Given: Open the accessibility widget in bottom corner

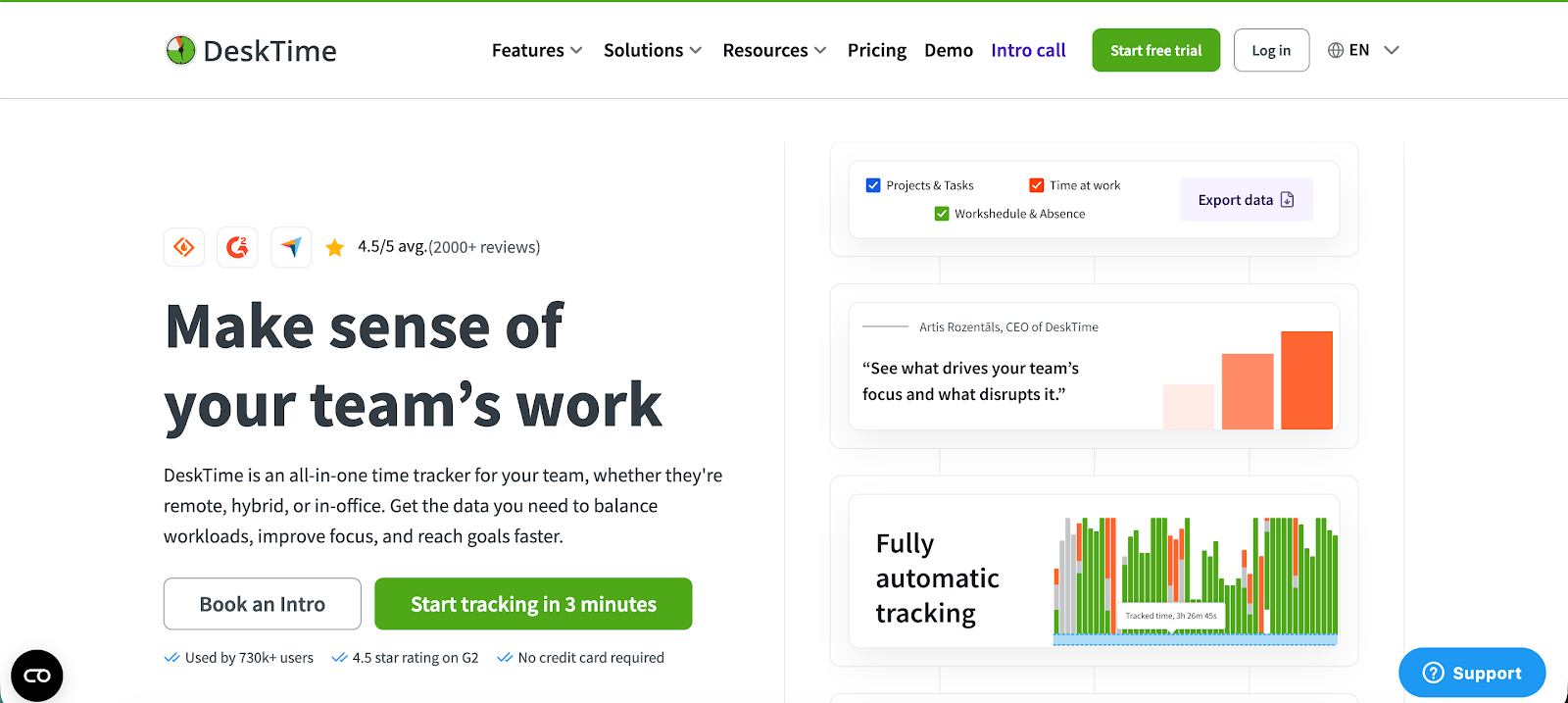Looking at the screenshot, I should 37,676.
